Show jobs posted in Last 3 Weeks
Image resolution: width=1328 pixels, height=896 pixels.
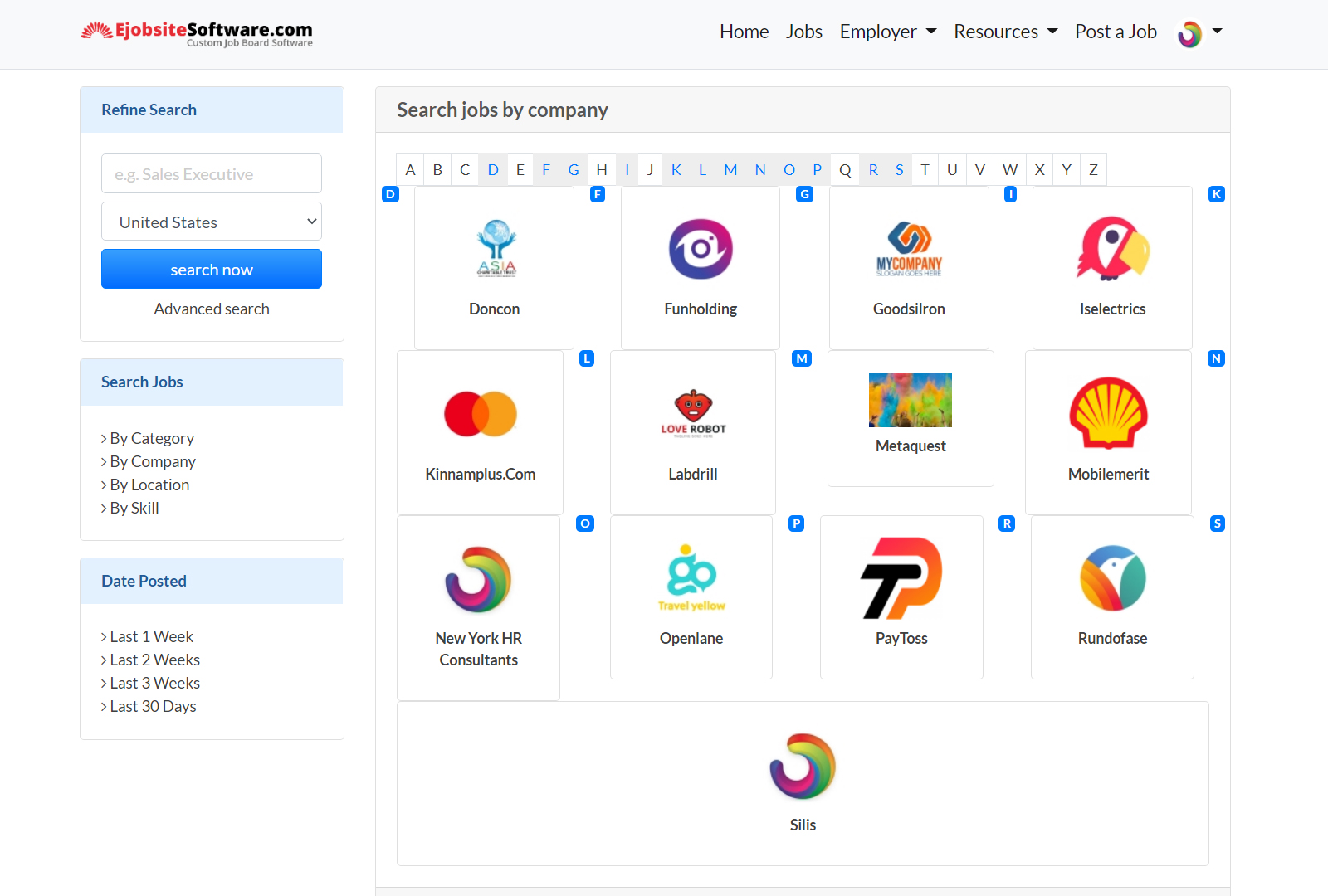(x=154, y=683)
